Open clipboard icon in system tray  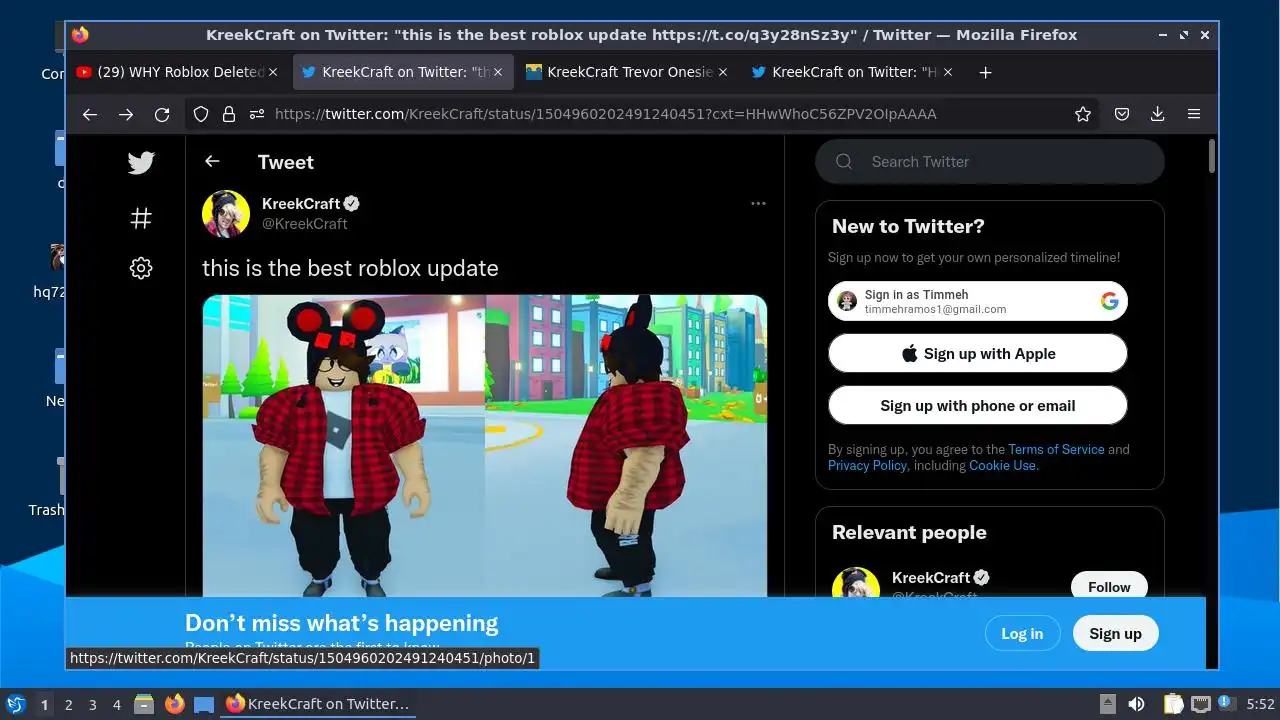(1173, 704)
